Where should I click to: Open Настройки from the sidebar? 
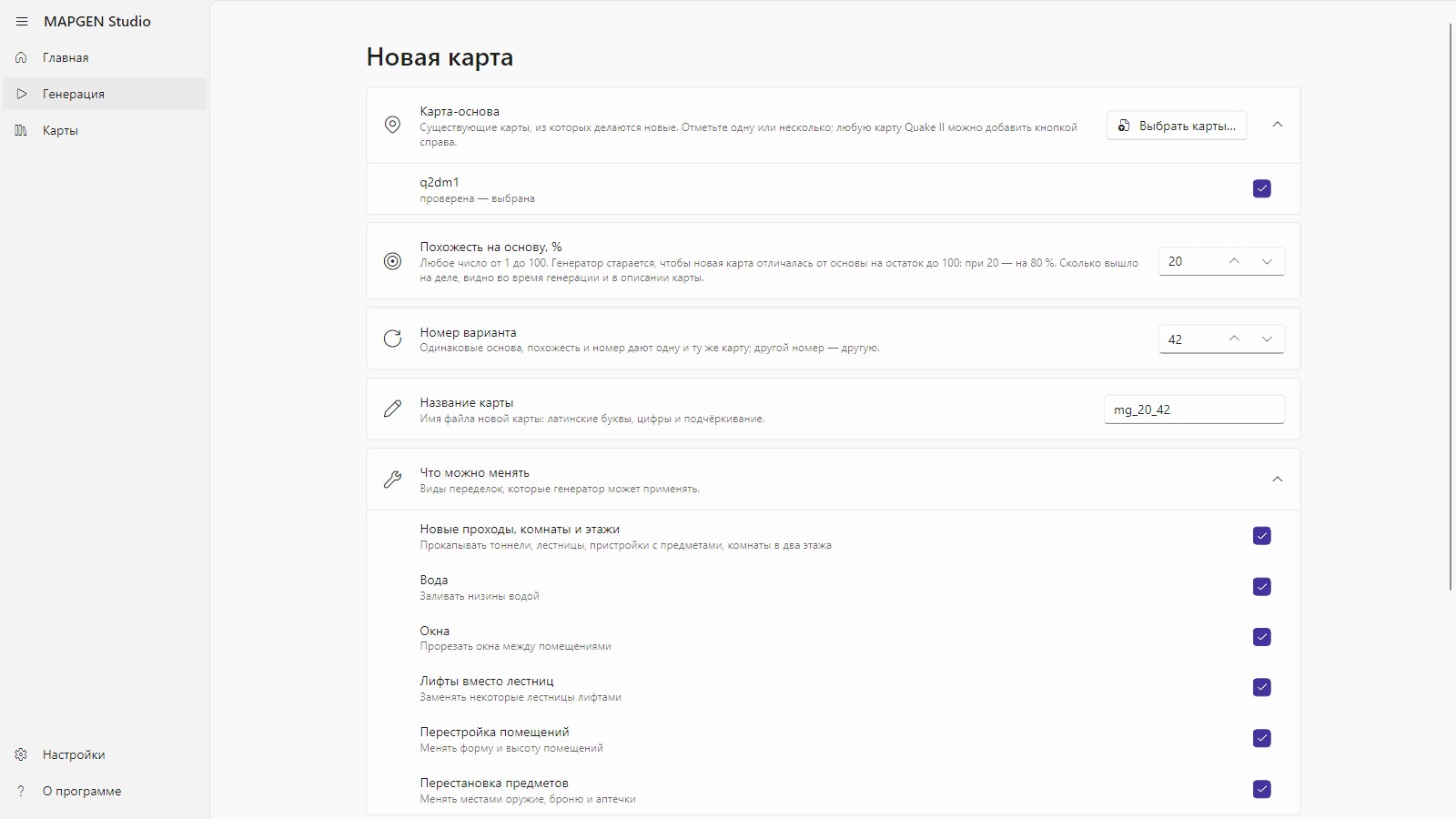click(x=105, y=754)
